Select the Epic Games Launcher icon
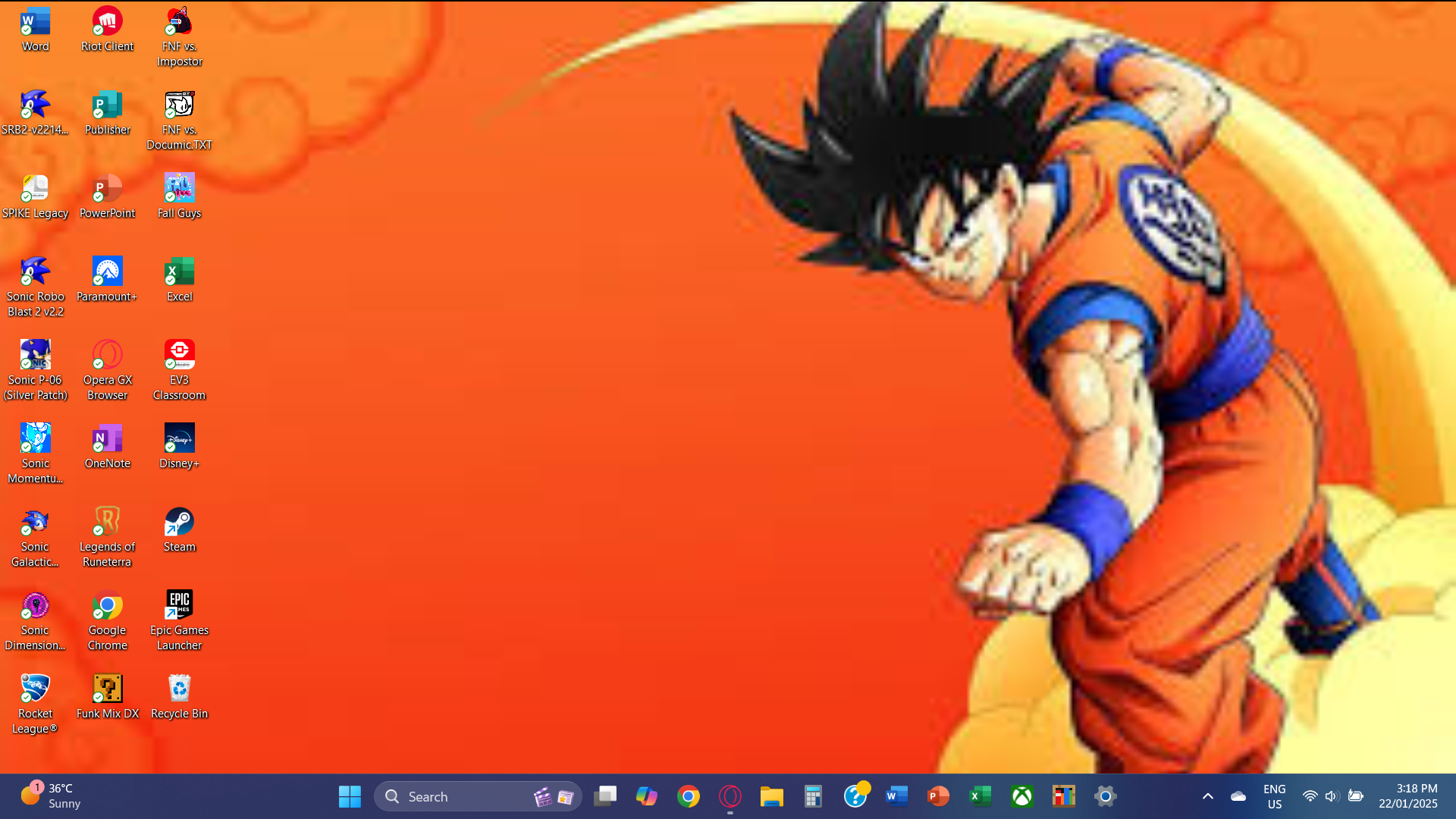The height and width of the screenshot is (819, 1456). tap(179, 622)
